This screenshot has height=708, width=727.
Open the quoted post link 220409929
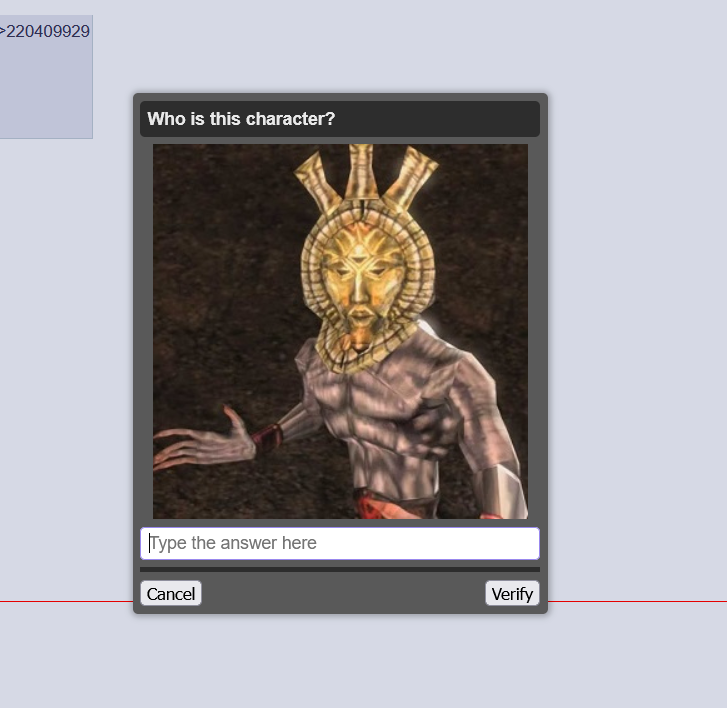45,32
